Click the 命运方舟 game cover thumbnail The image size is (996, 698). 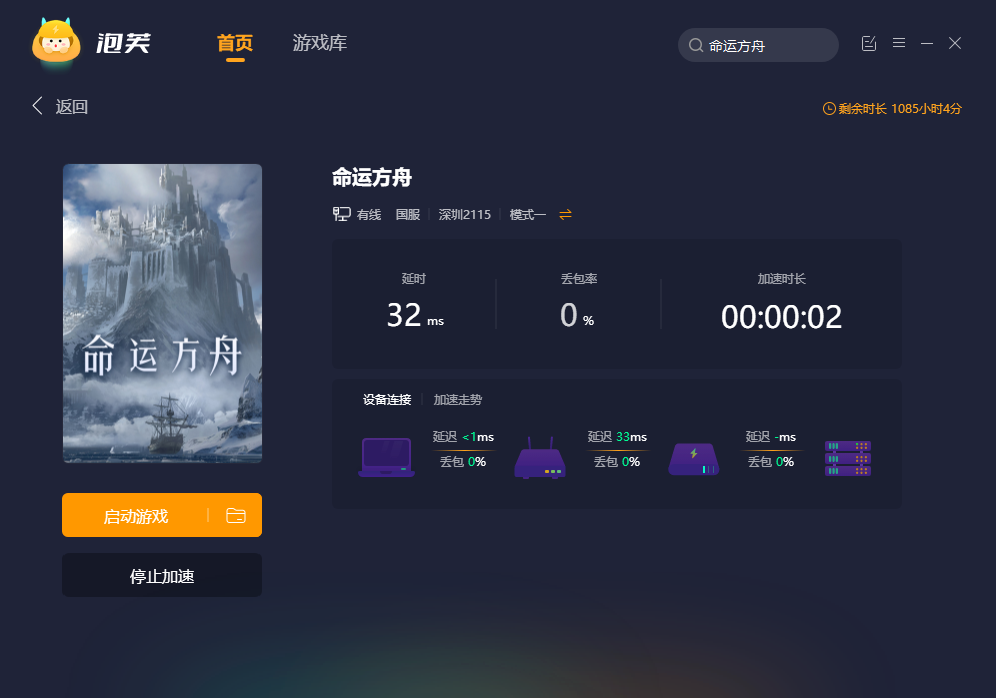[162, 313]
